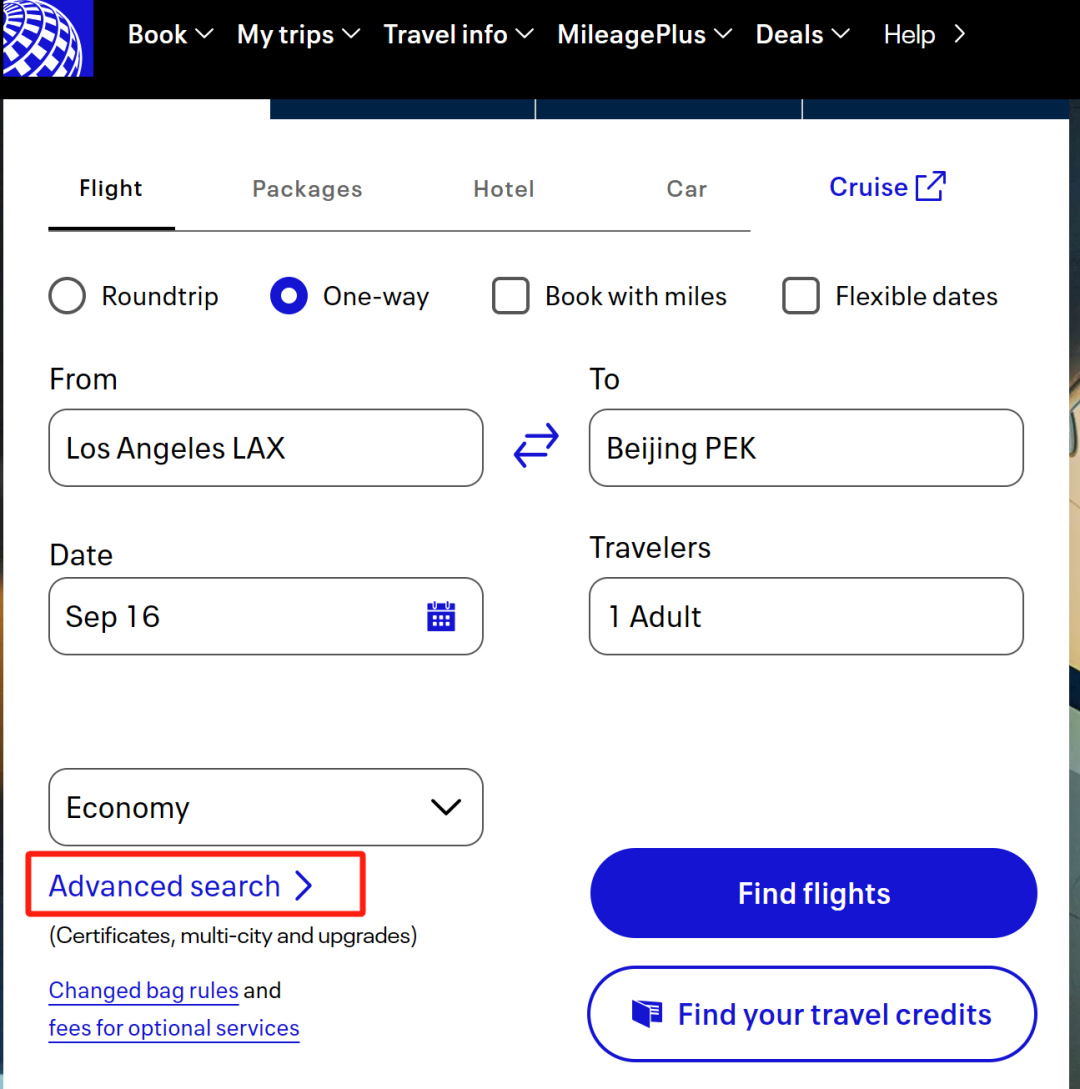Open the Travelers selector
This screenshot has height=1089, width=1080.
coord(805,616)
